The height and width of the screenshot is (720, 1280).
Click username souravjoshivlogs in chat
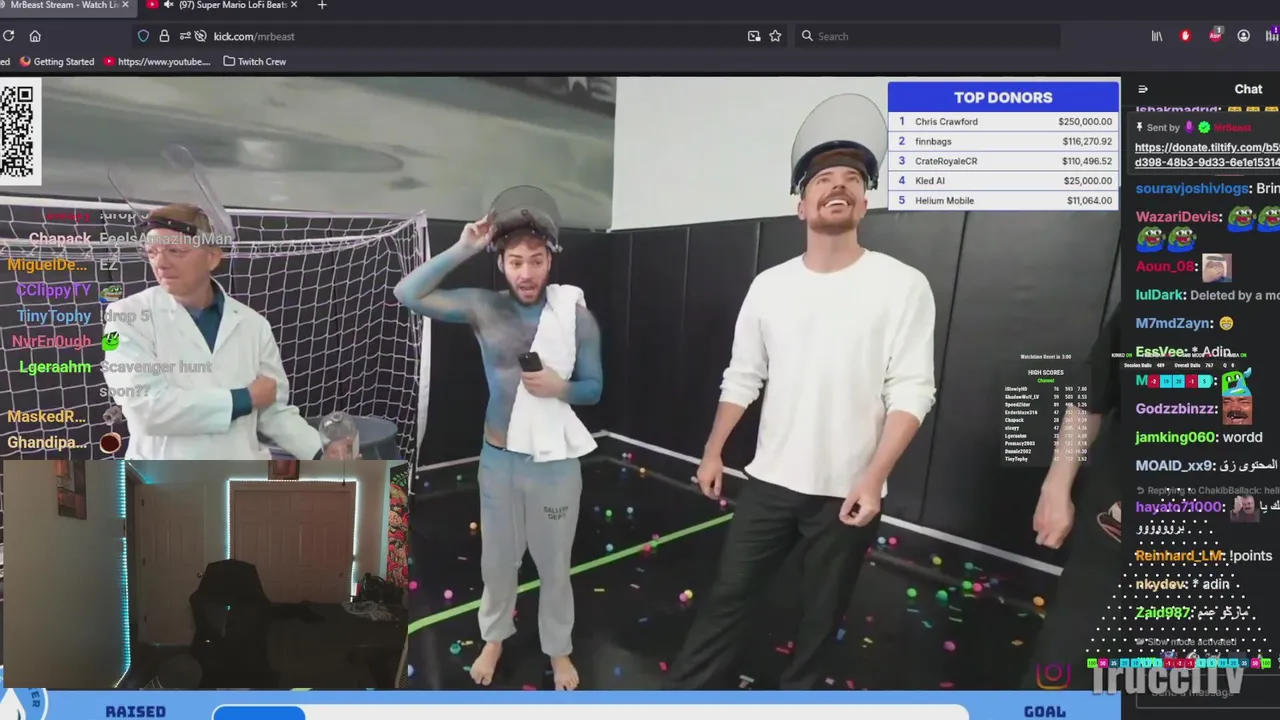coord(1192,188)
